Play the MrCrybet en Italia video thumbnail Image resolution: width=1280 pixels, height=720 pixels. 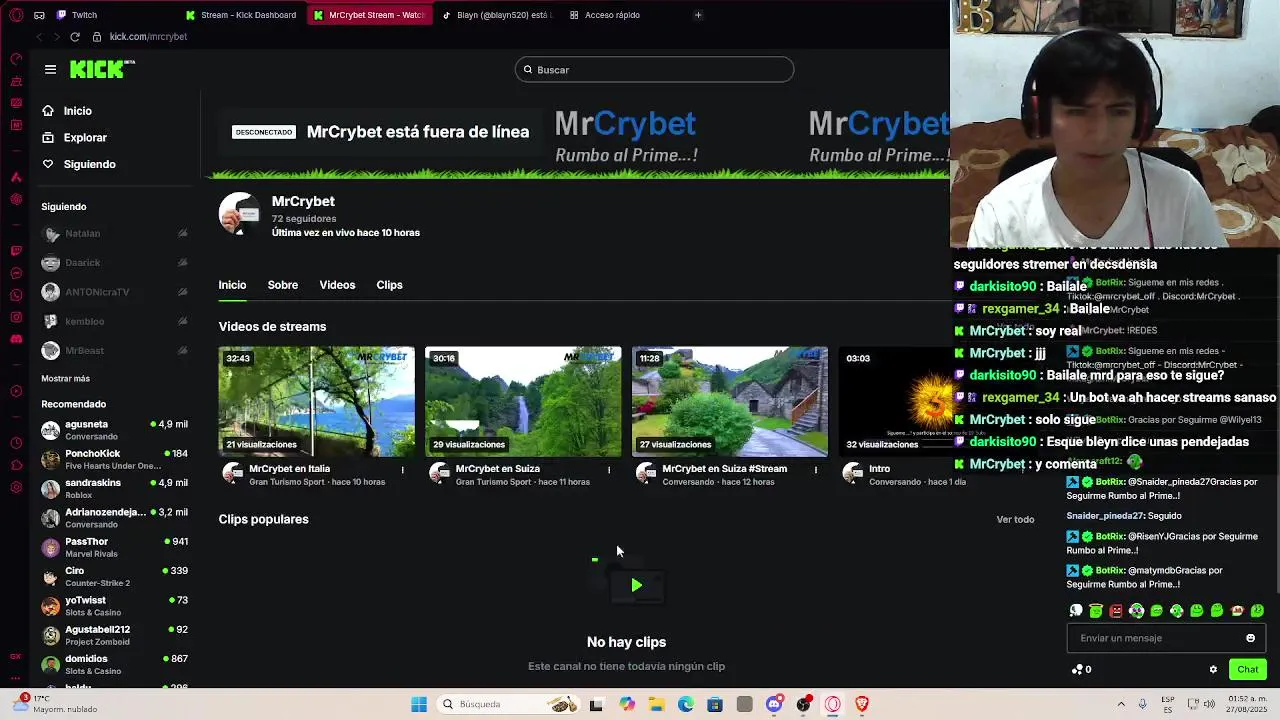pos(316,401)
